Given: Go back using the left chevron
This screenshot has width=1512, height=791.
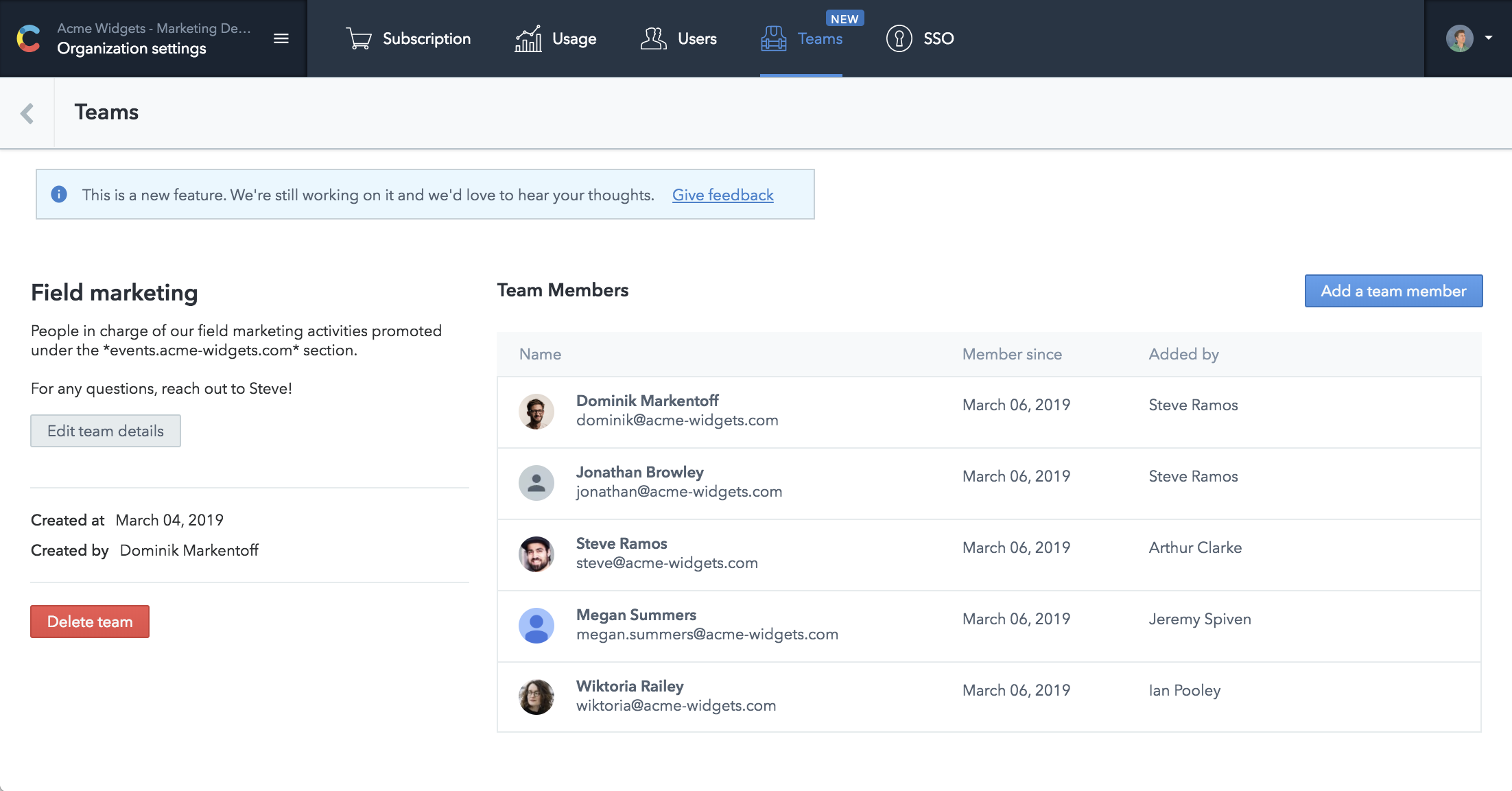Looking at the screenshot, I should click(27, 113).
